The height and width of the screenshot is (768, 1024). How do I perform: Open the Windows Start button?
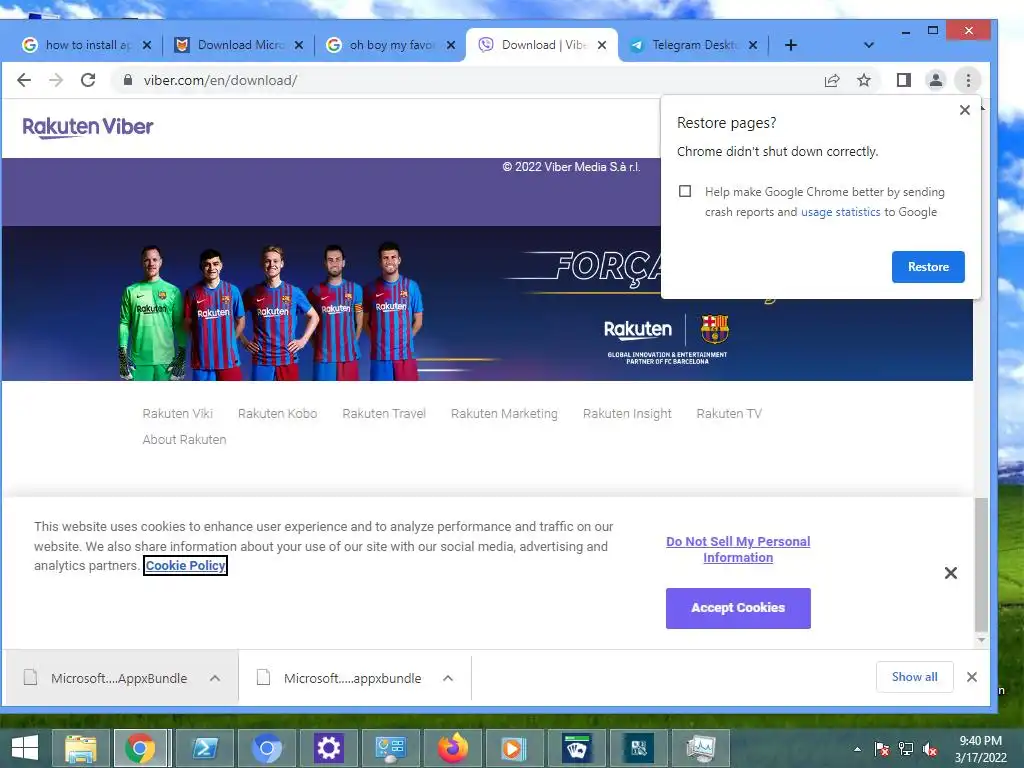pos(25,748)
